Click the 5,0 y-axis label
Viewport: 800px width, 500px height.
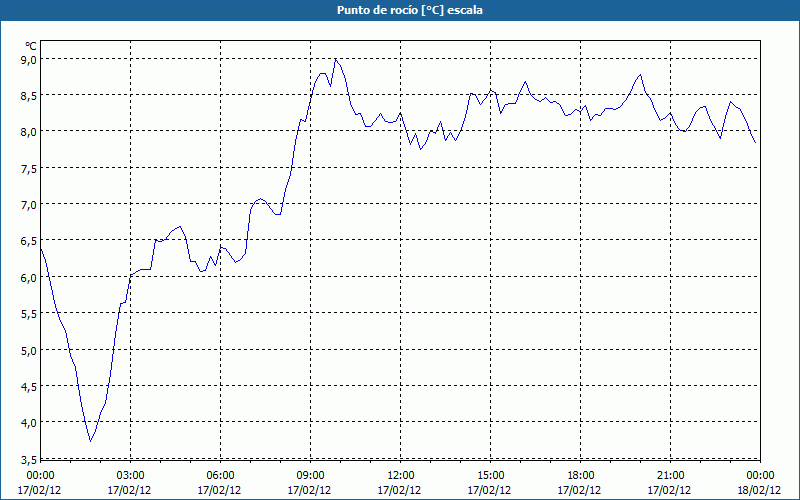pyautogui.click(x=30, y=351)
